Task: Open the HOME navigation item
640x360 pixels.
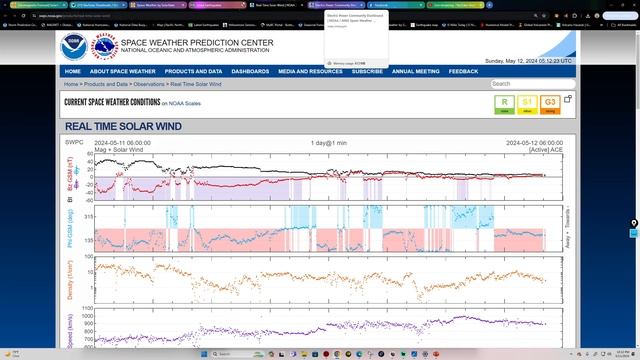Action: pyautogui.click(x=73, y=71)
